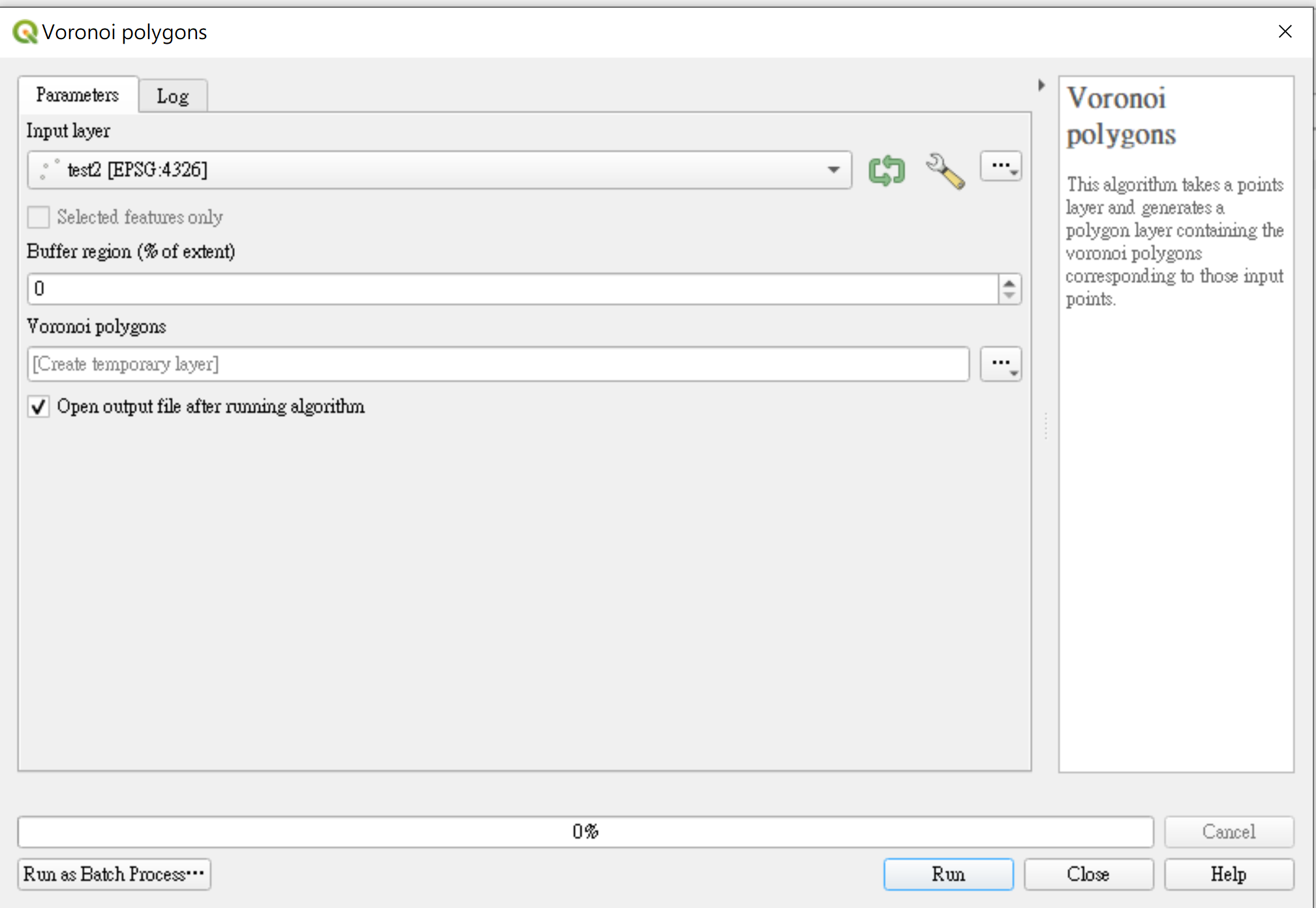
Task: Click the input layer browse ellipsis button
Action: [x=1000, y=167]
